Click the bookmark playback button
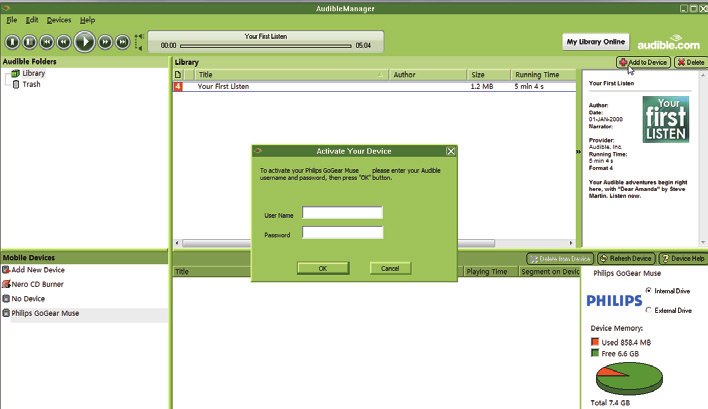This screenshot has width=708, height=409. 12,42
